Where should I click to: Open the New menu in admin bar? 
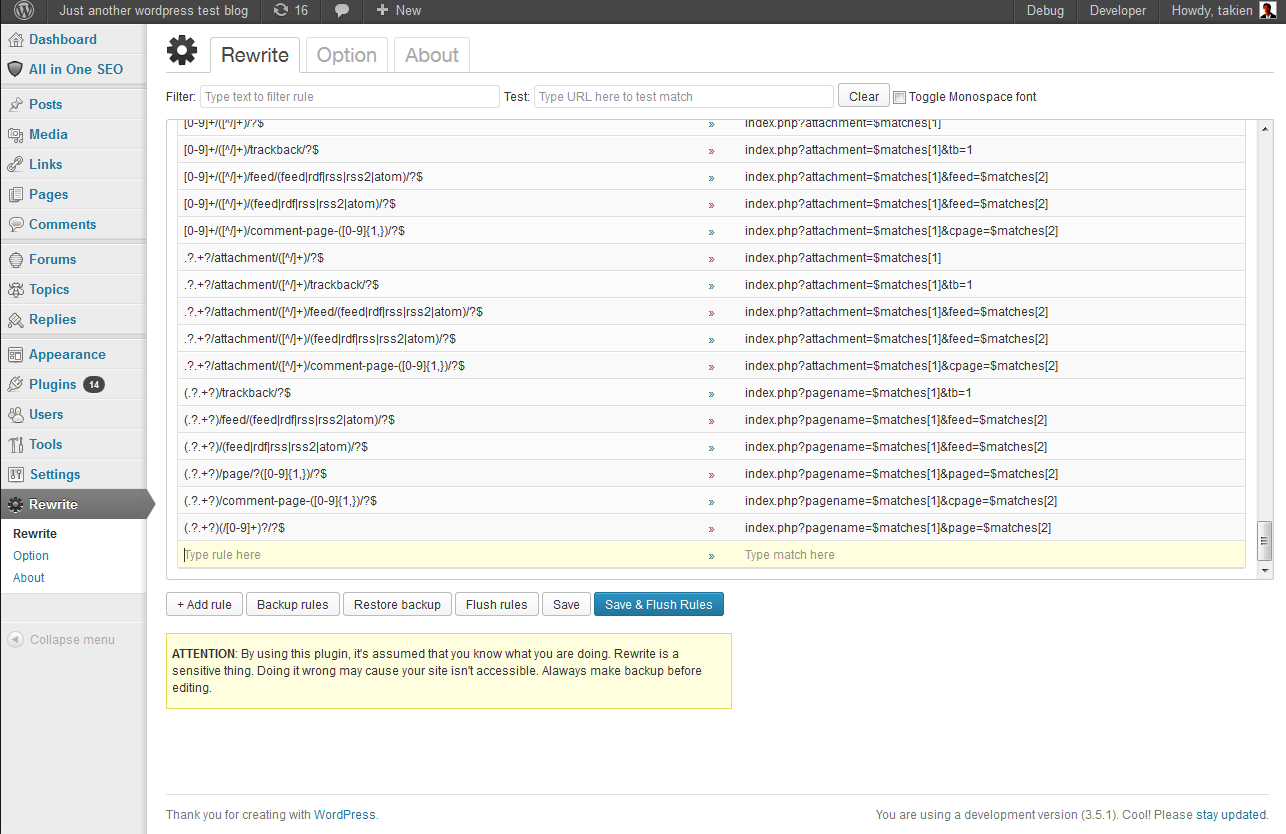[x=398, y=11]
